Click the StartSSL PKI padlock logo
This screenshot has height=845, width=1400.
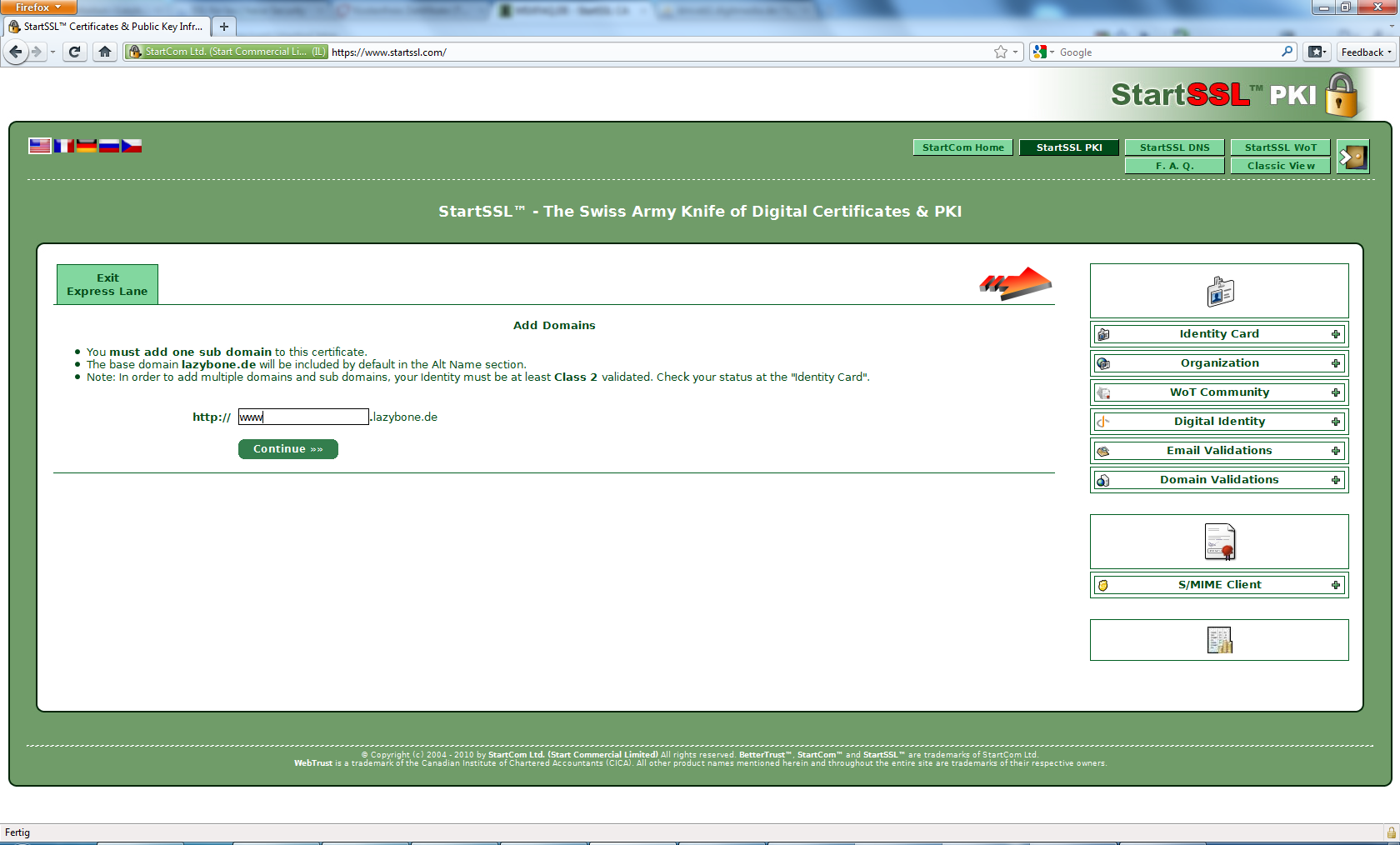tap(1341, 95)
